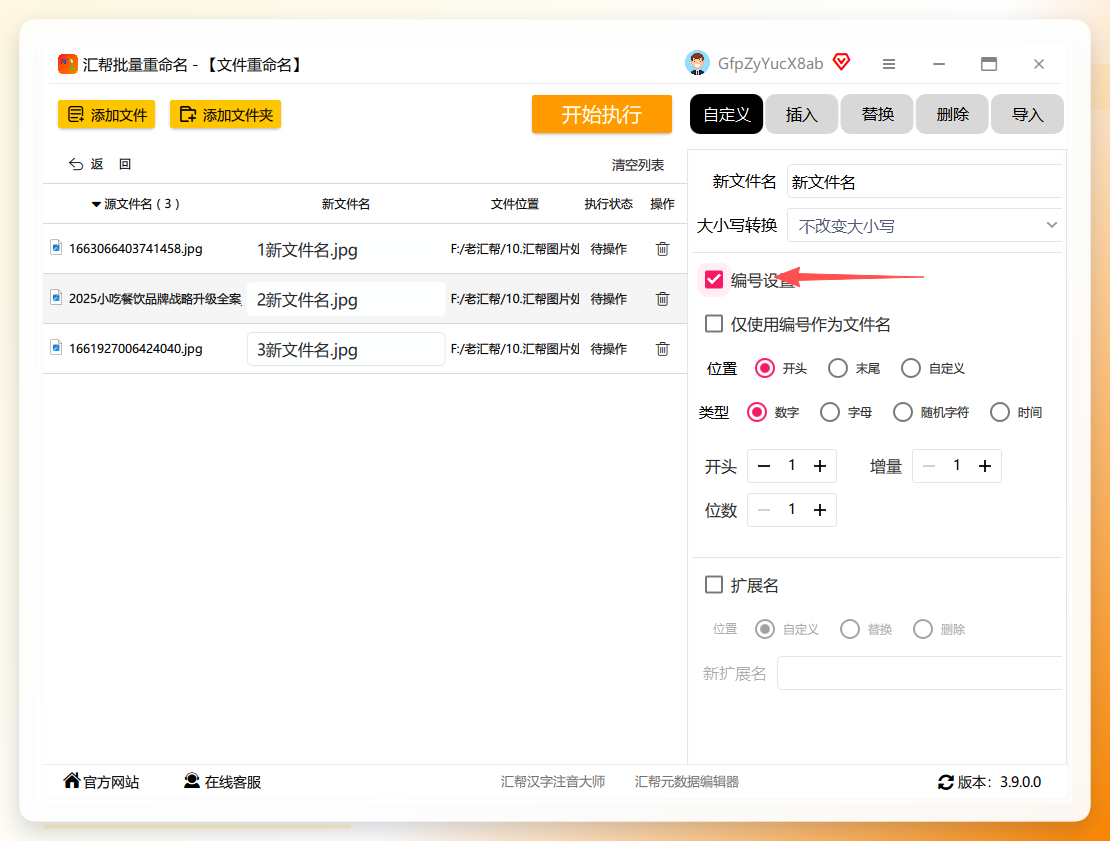Click the 在线客服 support headset icon
The width and height of the screenshot is (1110, 841).
pyautogui.click(x=191, y=781)
